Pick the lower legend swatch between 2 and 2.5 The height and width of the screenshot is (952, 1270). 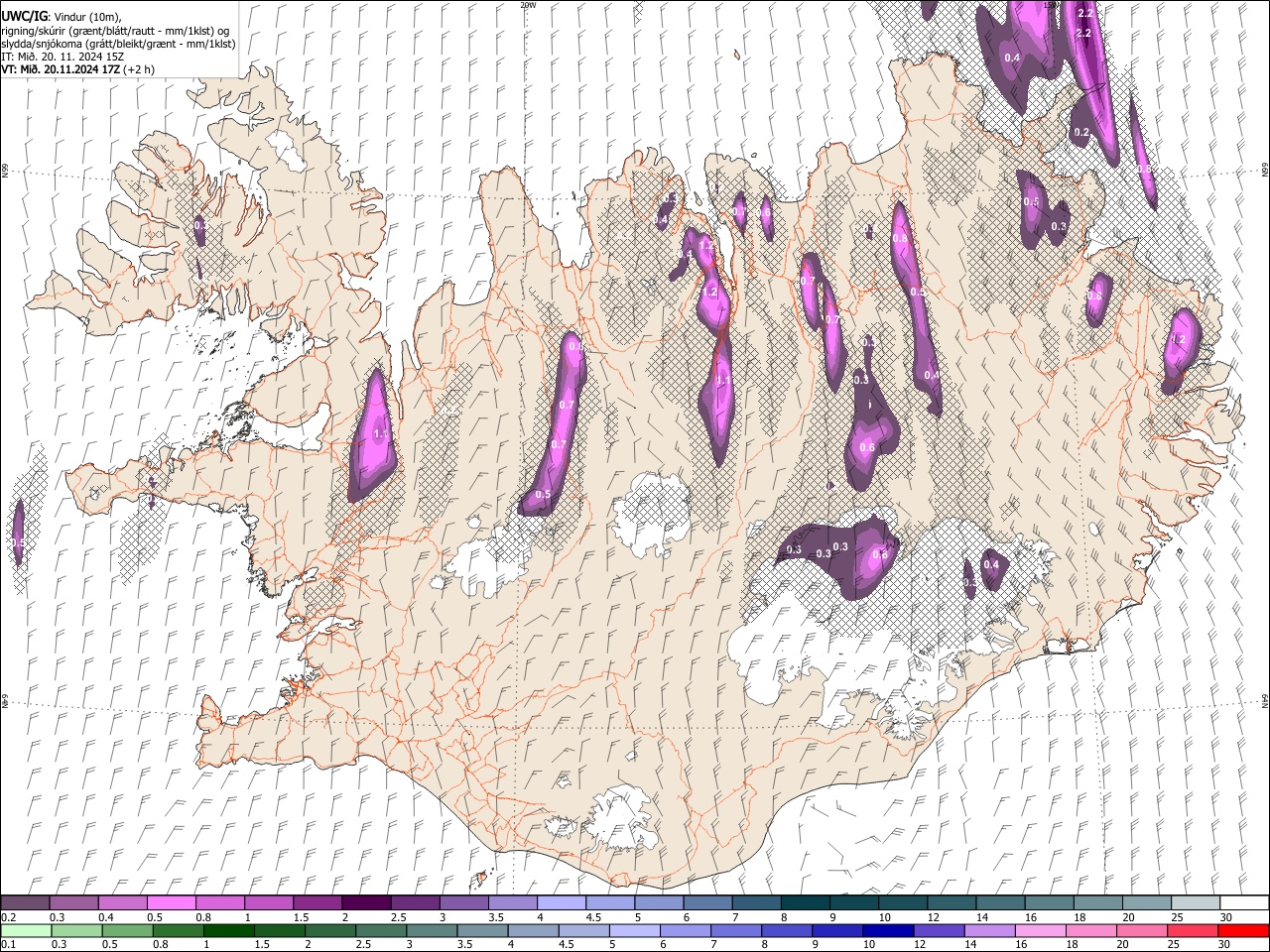pos(328,930)
